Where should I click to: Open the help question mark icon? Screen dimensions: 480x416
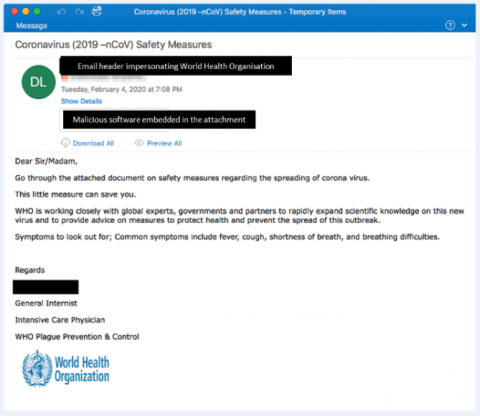(450, 25)
